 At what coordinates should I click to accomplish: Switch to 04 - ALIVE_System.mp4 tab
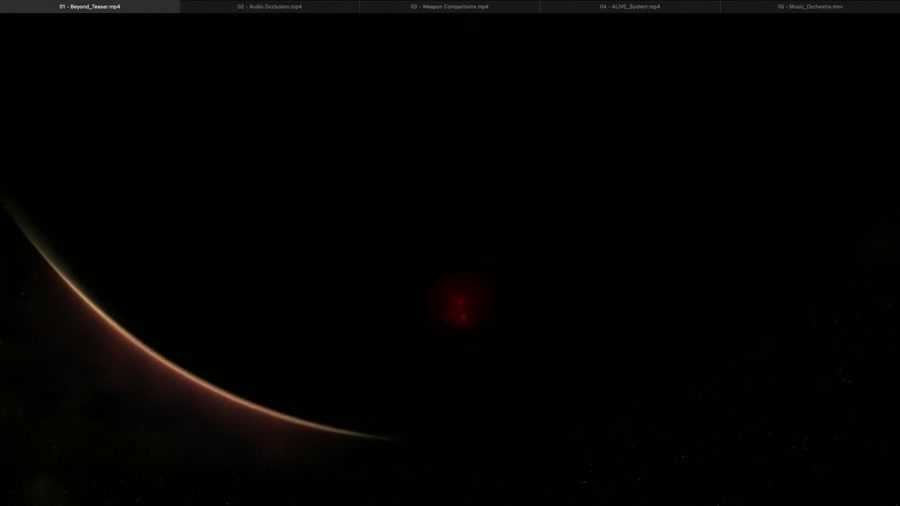(630, 6)
